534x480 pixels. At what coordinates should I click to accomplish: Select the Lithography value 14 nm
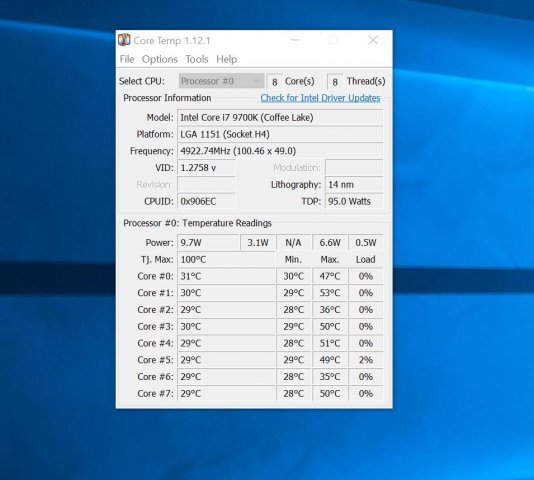pos(354,185)
